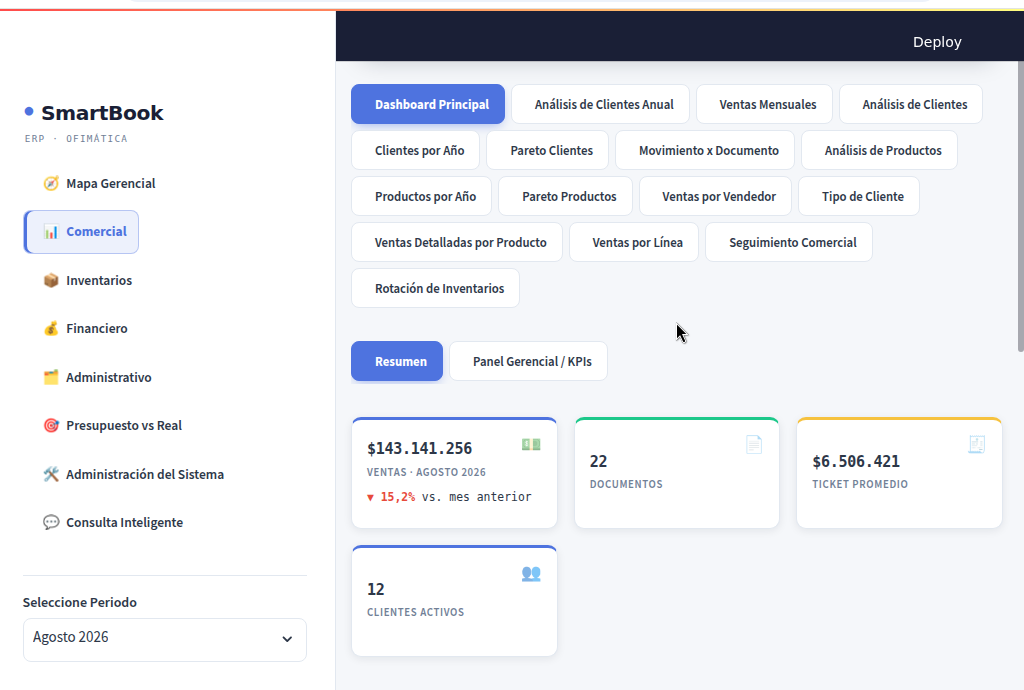The image size is (1024, 690).
Task: Click the target icon beside Presupuesto vs Real
Action: (51, 426)
